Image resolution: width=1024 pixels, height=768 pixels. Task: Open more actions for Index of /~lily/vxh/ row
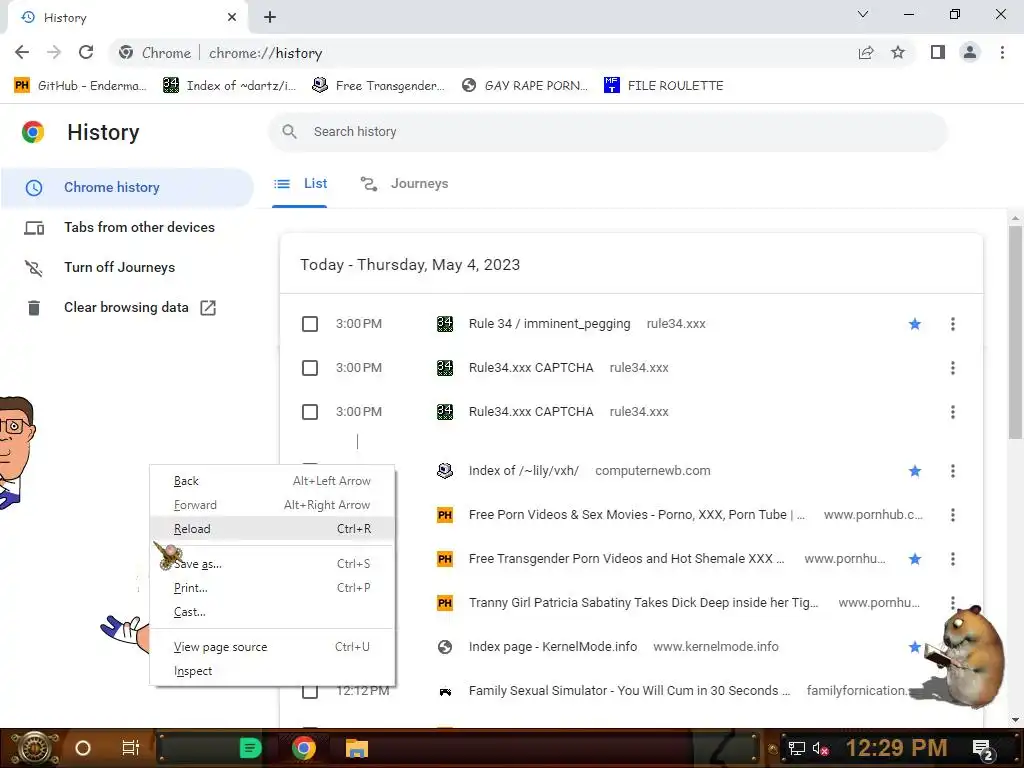tap(953, 471)
